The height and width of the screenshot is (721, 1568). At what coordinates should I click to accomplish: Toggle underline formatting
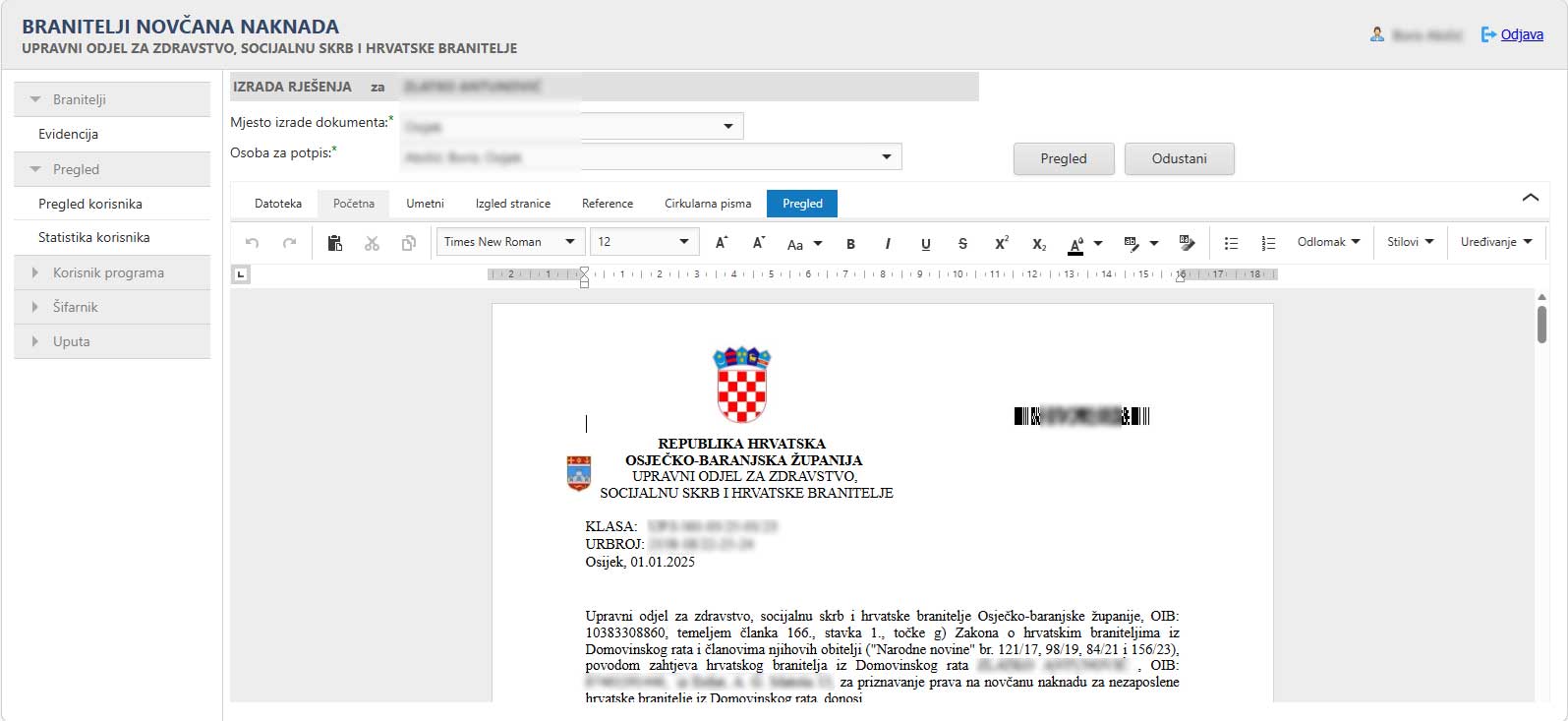(925, 244)
